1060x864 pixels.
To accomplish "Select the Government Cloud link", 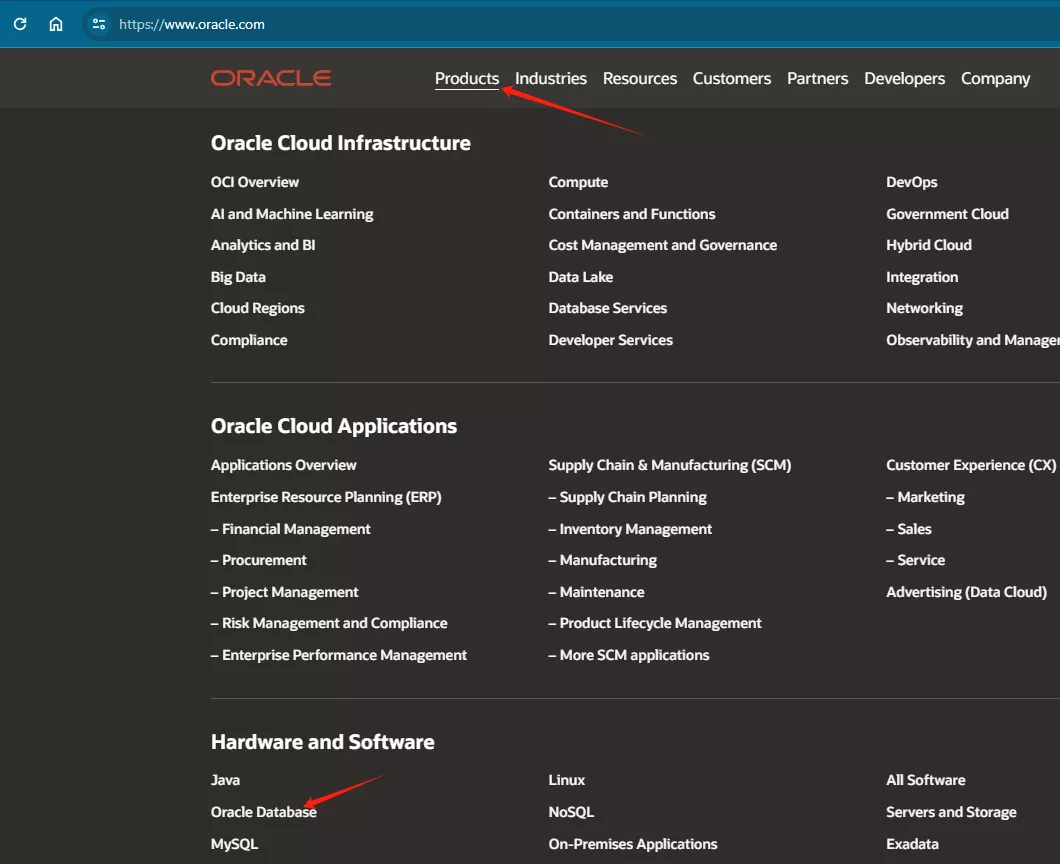I will pos(947,214).
